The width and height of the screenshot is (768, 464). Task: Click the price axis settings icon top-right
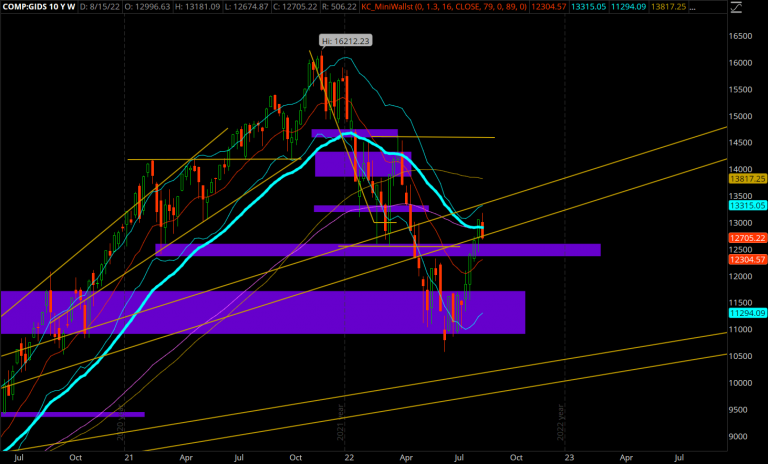click(x=736, y=8)
